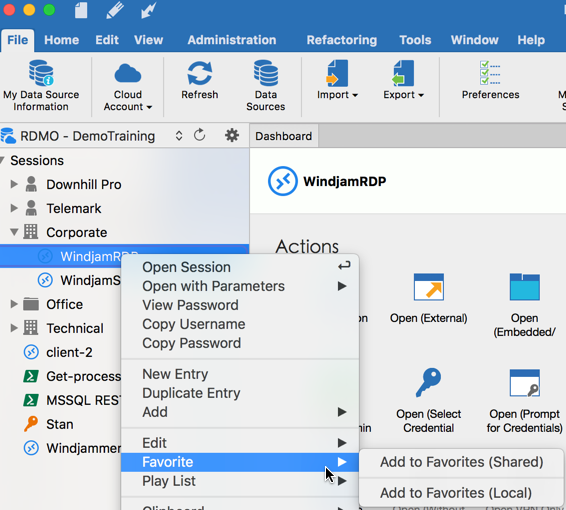
Task: Switch to the File ribbon tab
Action: click(17, 40)
